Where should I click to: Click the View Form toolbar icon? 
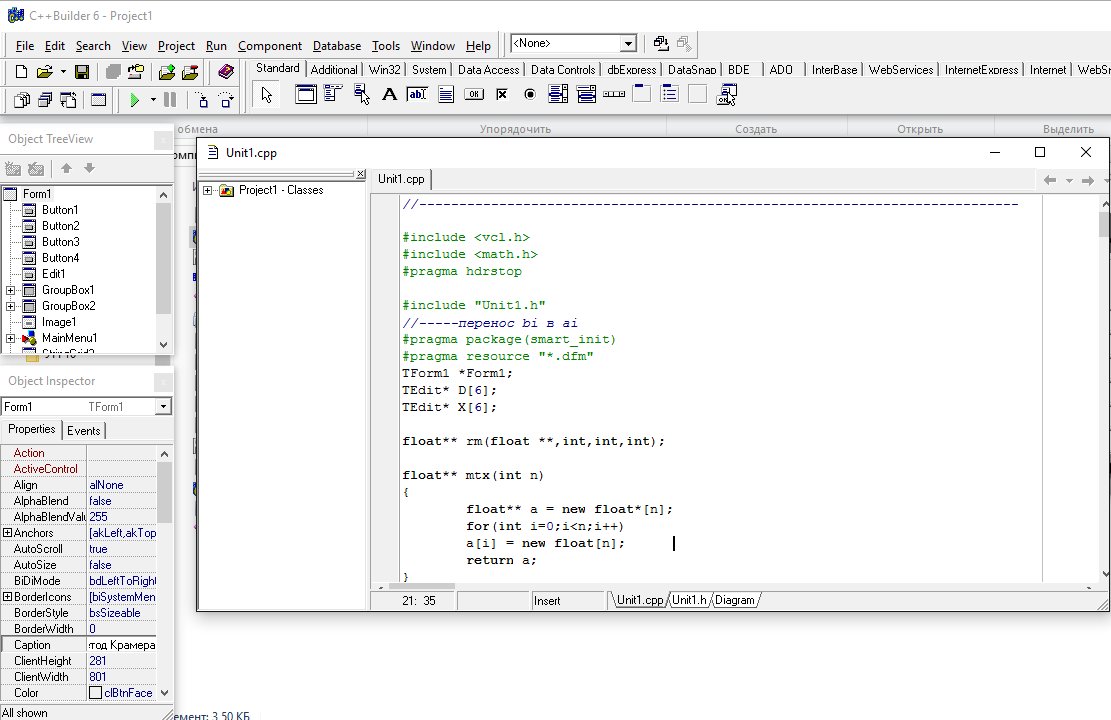coord(45,100)
